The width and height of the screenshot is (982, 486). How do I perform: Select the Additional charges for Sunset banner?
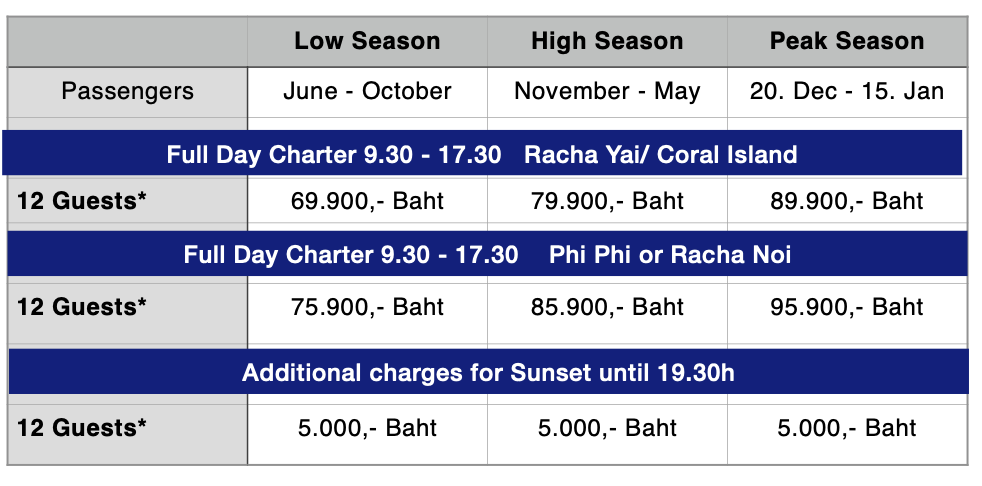point(488,372)
